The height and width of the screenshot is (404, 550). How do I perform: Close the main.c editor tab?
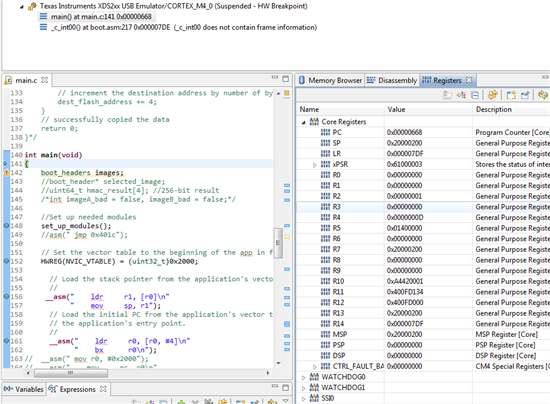pyautogui.click(x=45, y=80)
